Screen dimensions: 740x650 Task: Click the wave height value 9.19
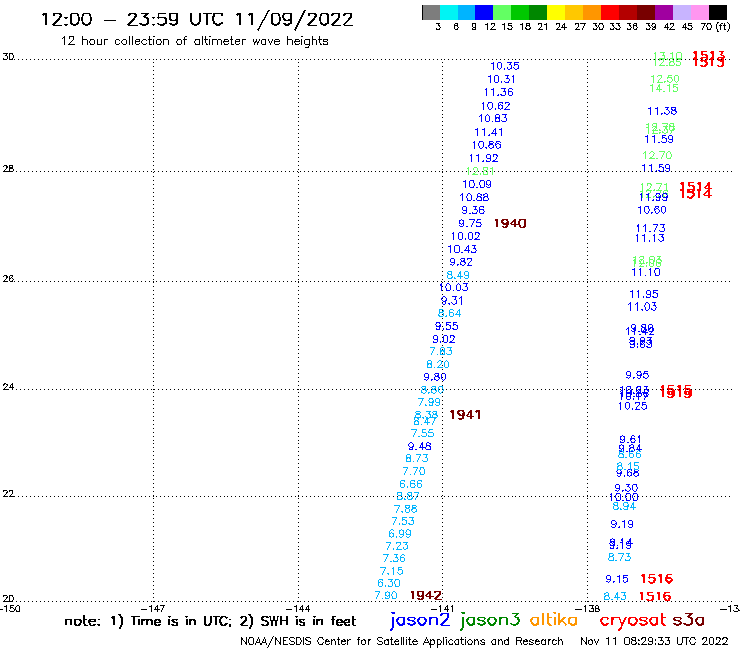click(x=622, y=524)
